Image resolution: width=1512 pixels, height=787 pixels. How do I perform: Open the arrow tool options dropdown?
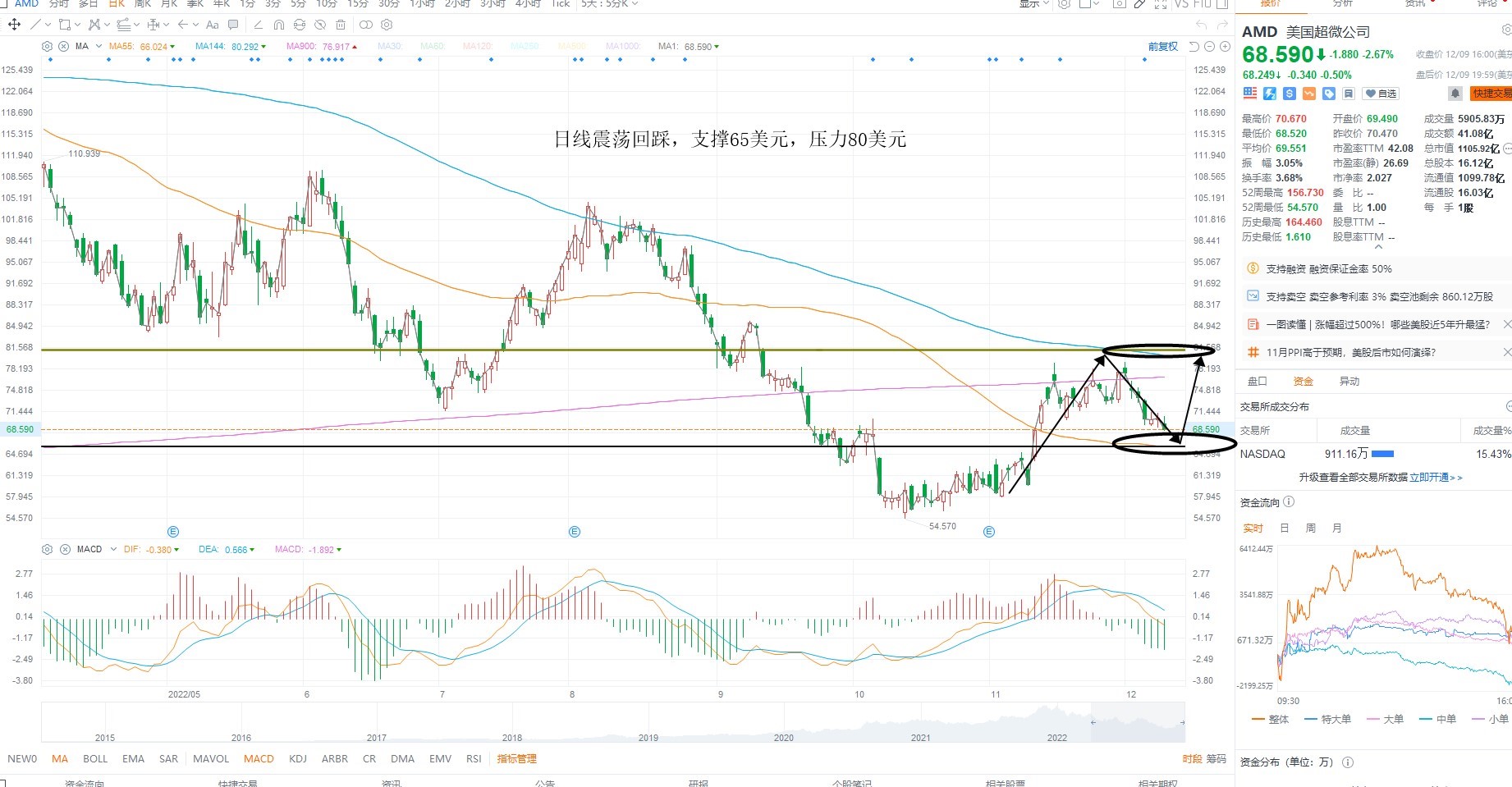pos(195,25)
